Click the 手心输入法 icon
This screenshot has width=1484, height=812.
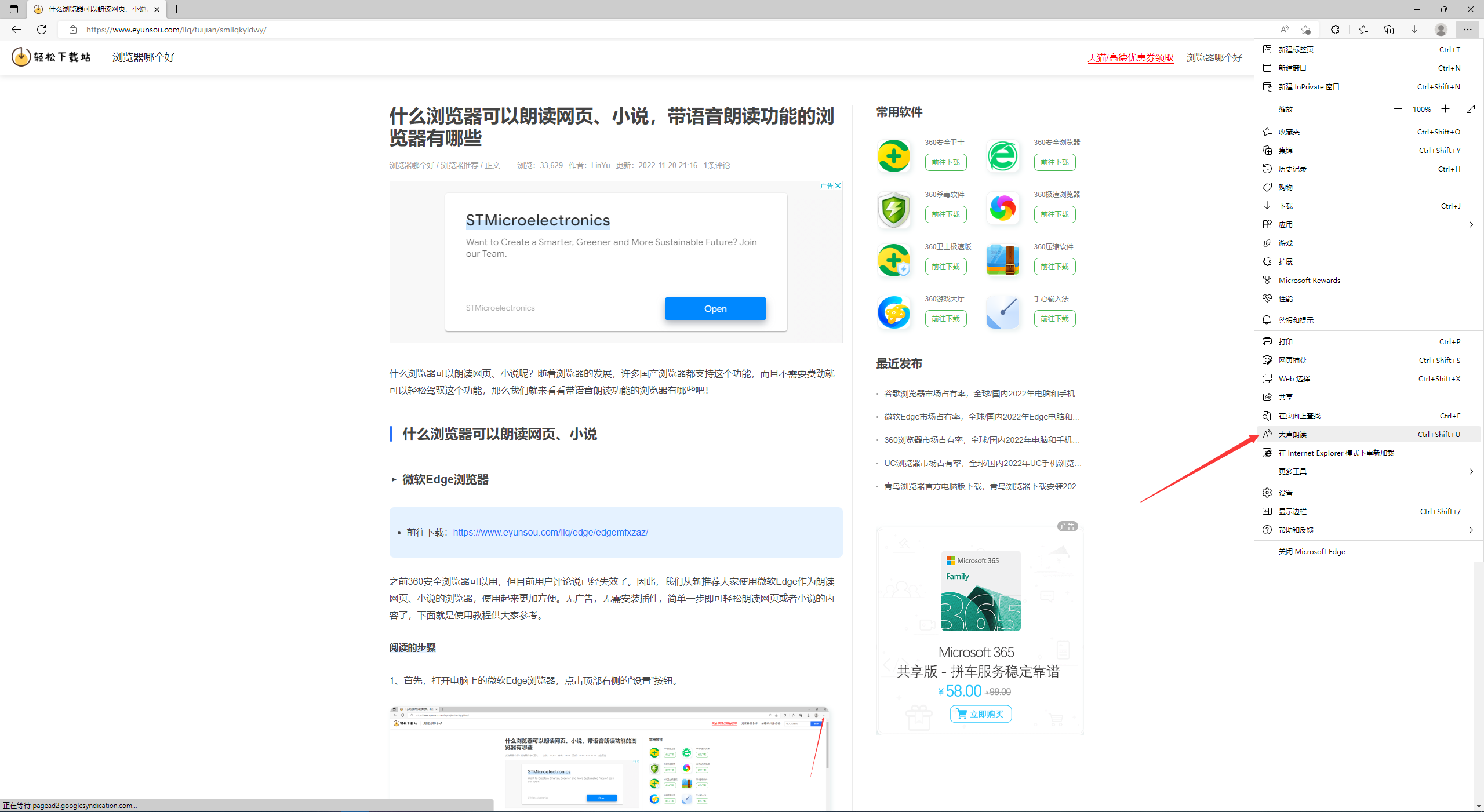click(1003, 313)
